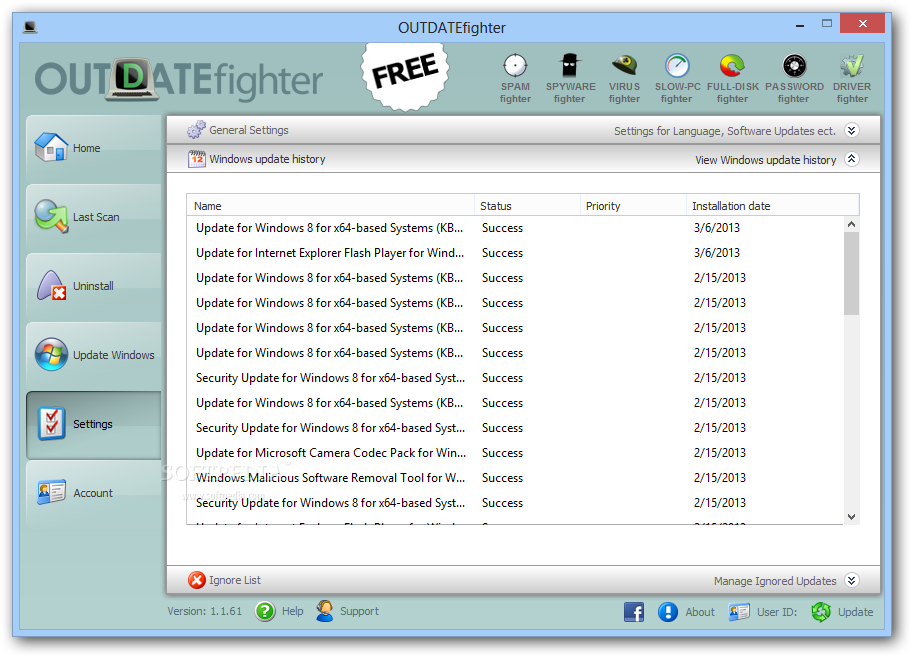
Task: Open PASSWORD fighter icon
Action: pos(794,78)
